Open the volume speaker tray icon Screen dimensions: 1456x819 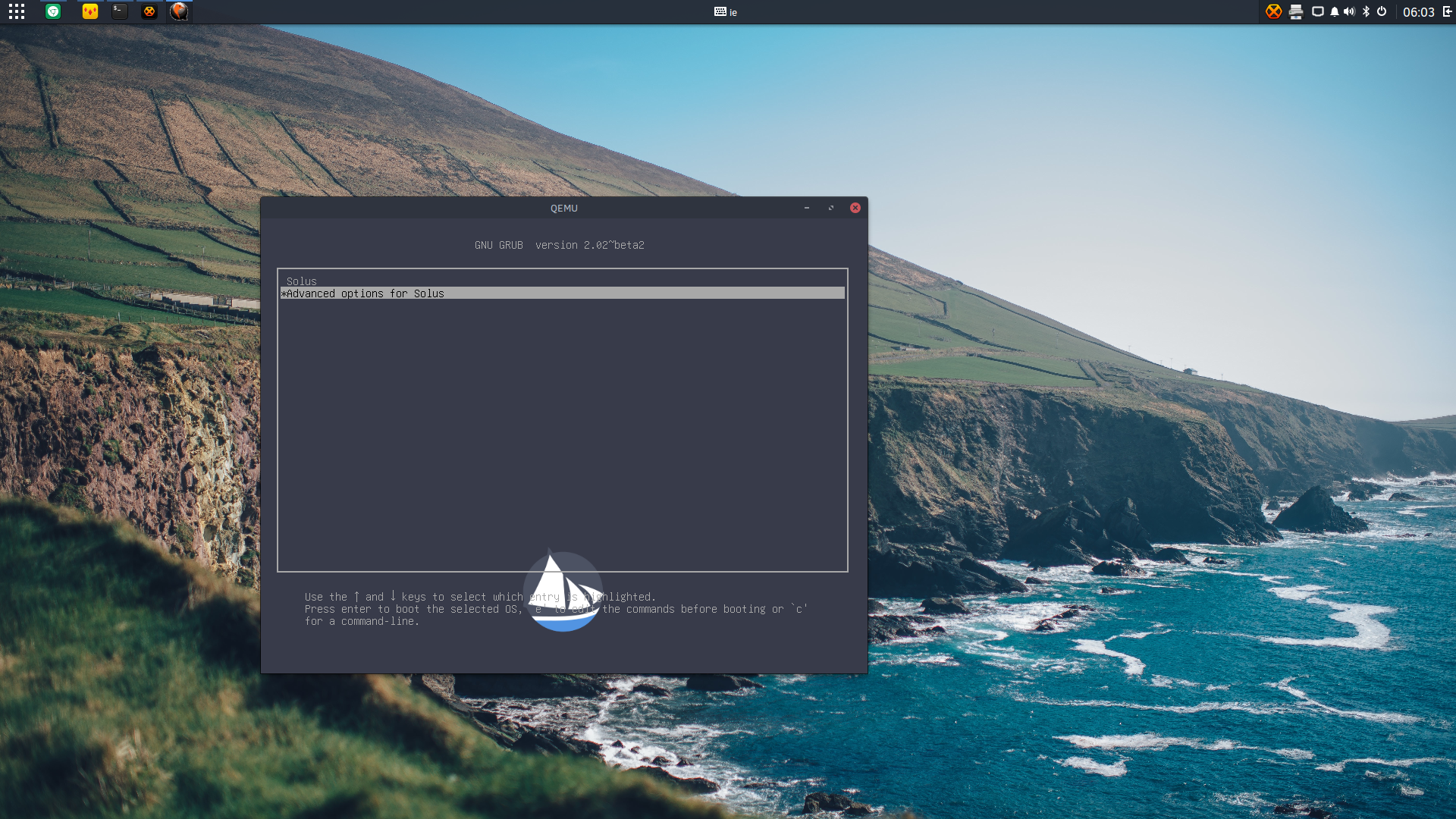point(1349,11)
